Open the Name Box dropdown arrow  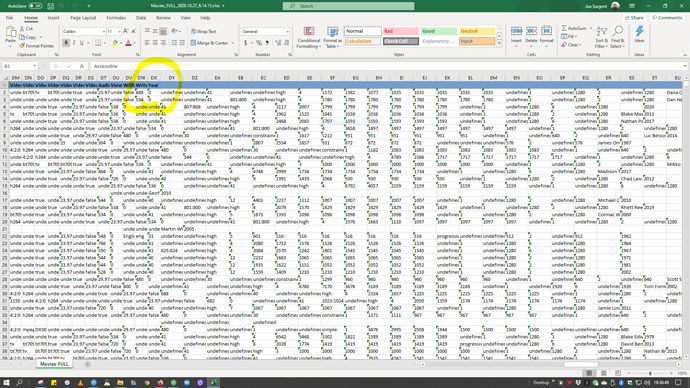tap(34, 66)
